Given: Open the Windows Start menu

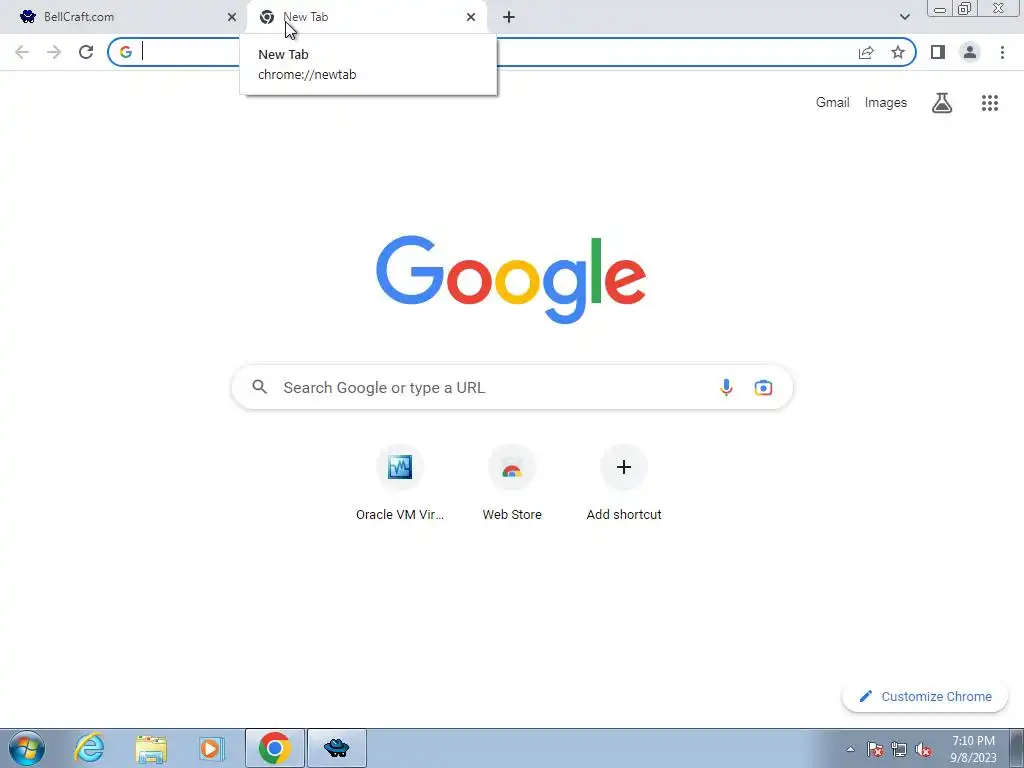Looking at the screenshot, I should [x=27, y=748].
